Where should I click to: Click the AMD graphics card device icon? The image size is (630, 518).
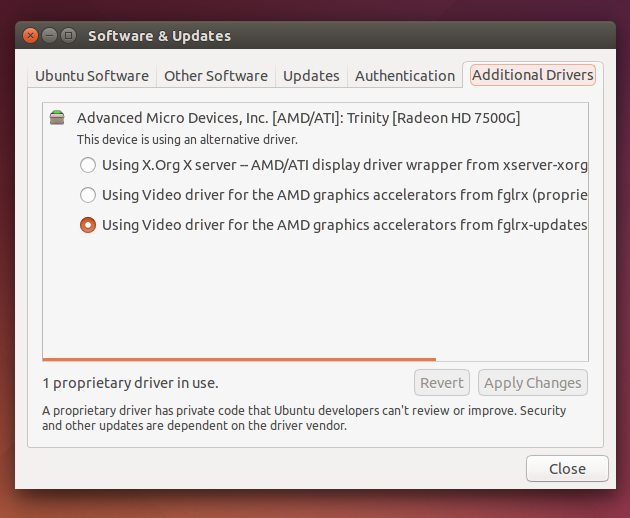pyautogui.click(x=57, y=118)
